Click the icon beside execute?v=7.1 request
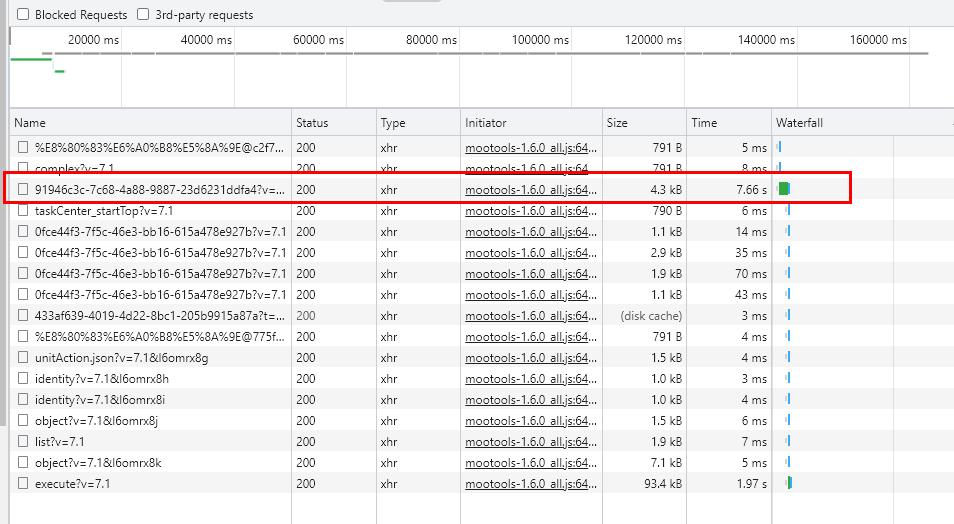Screen dimensions: 954x524 coord(23,483)
